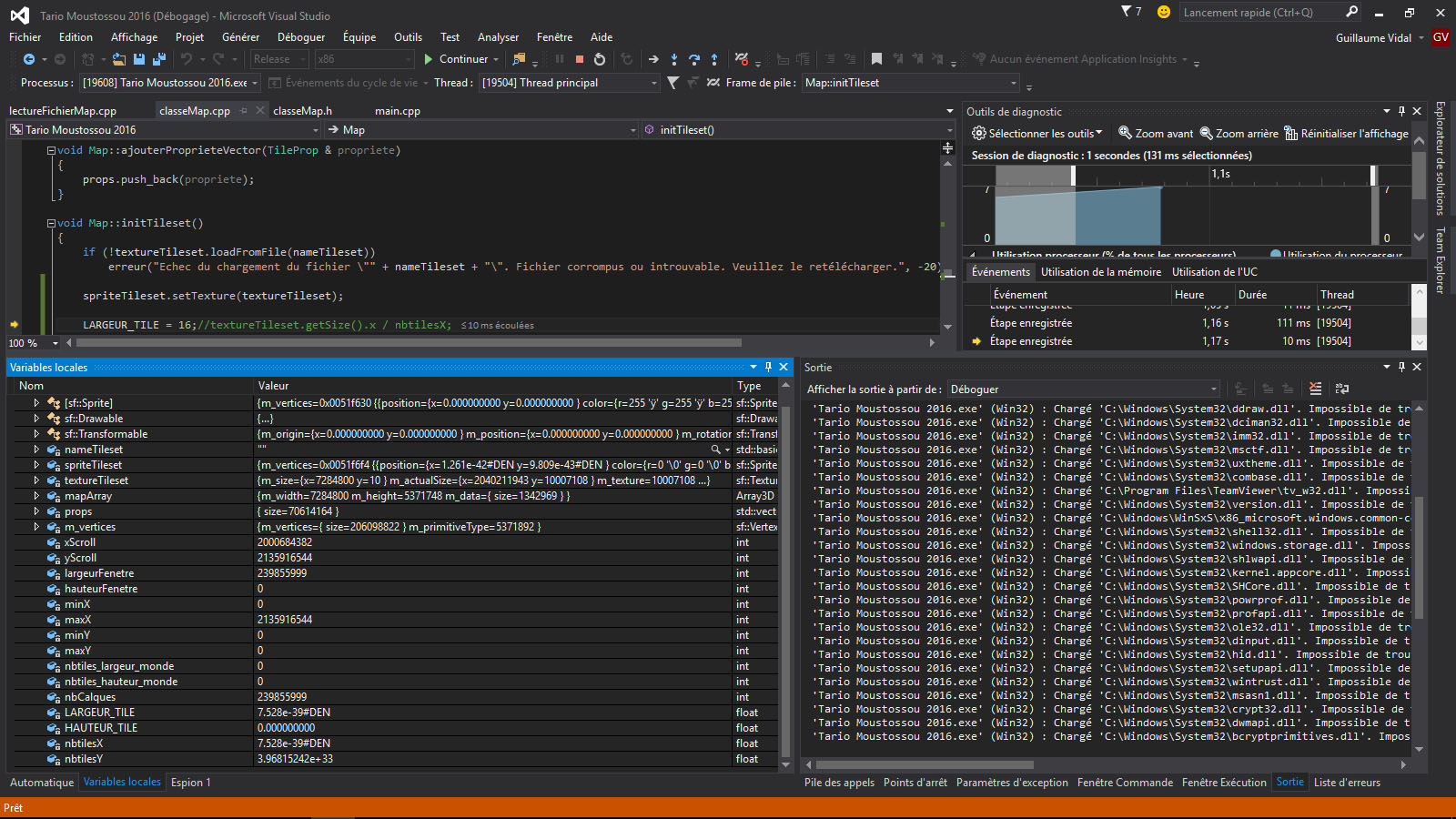The image size is (1456, 819).
Task: Collapse the Map::initTileset function outline
Action: [51, 223]
